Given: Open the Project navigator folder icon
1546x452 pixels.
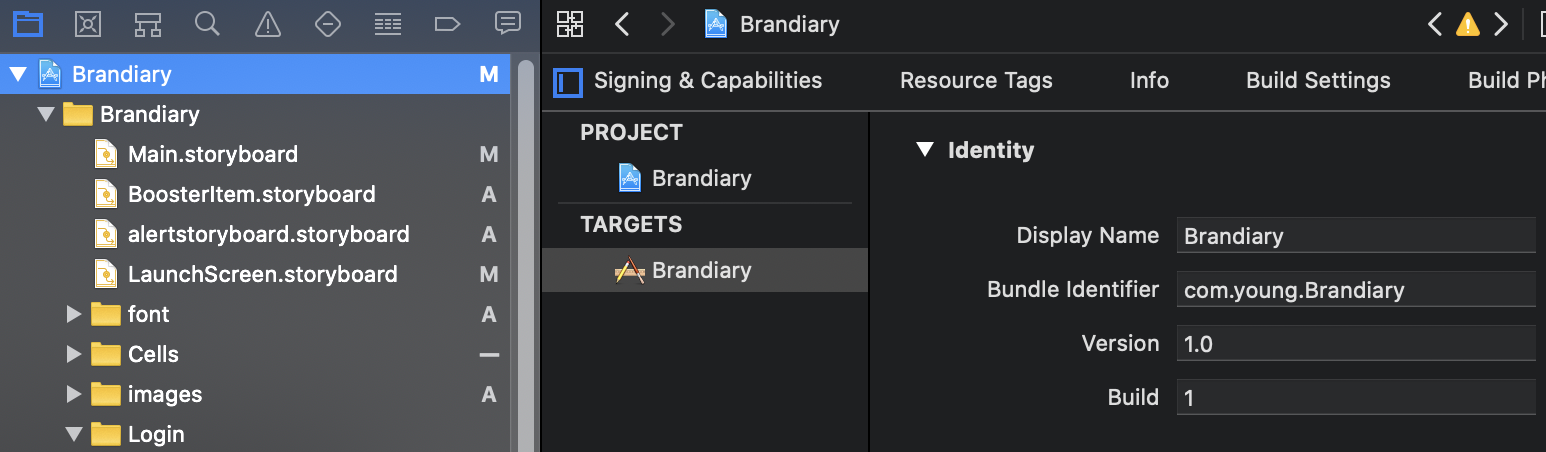Looking at the screenshot, I should pyautogui.click(x=27, y=24).
